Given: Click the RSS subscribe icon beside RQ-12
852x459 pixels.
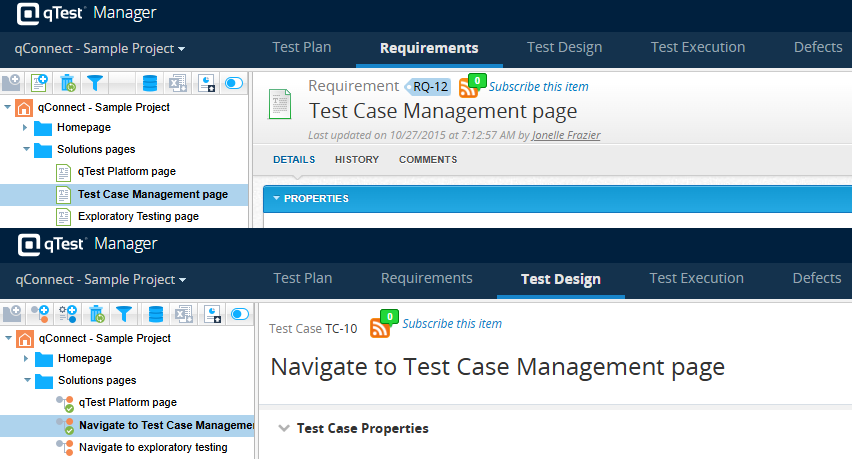Looking at the screenshot, I should pyautogui.click(x=468, y=87).
